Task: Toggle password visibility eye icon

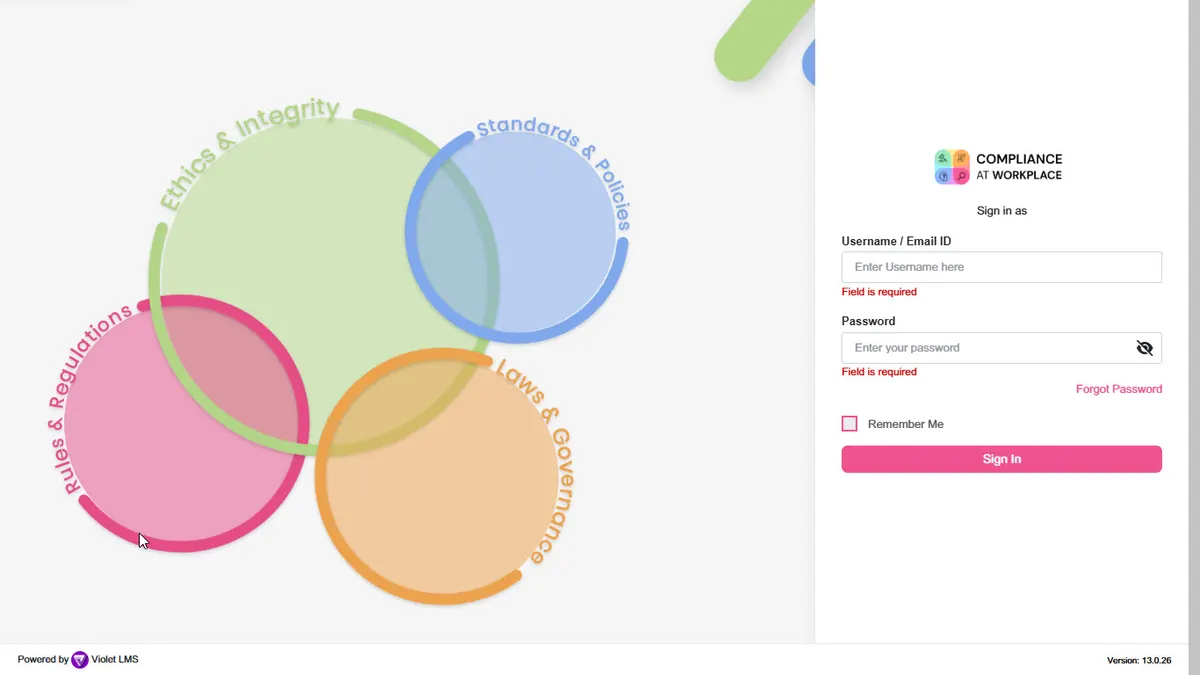Action: [x=1145, y=348]
